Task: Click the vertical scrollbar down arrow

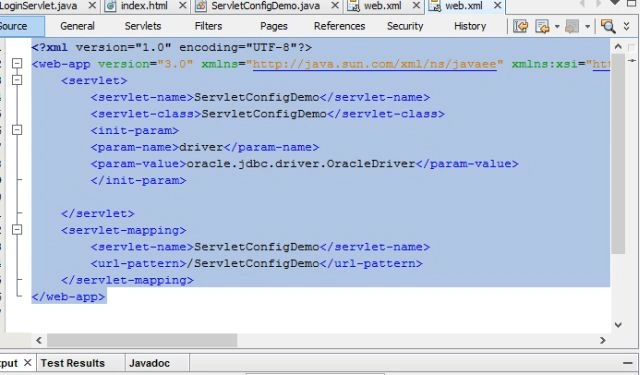Action: (x=618, y=325)
